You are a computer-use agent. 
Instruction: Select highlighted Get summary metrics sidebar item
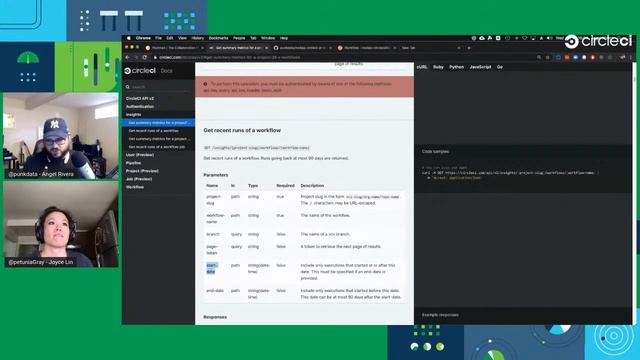158,122
